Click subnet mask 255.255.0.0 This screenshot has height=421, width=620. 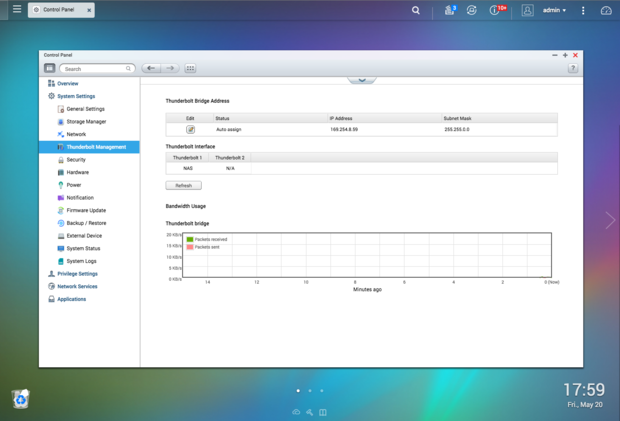point(457,129)
